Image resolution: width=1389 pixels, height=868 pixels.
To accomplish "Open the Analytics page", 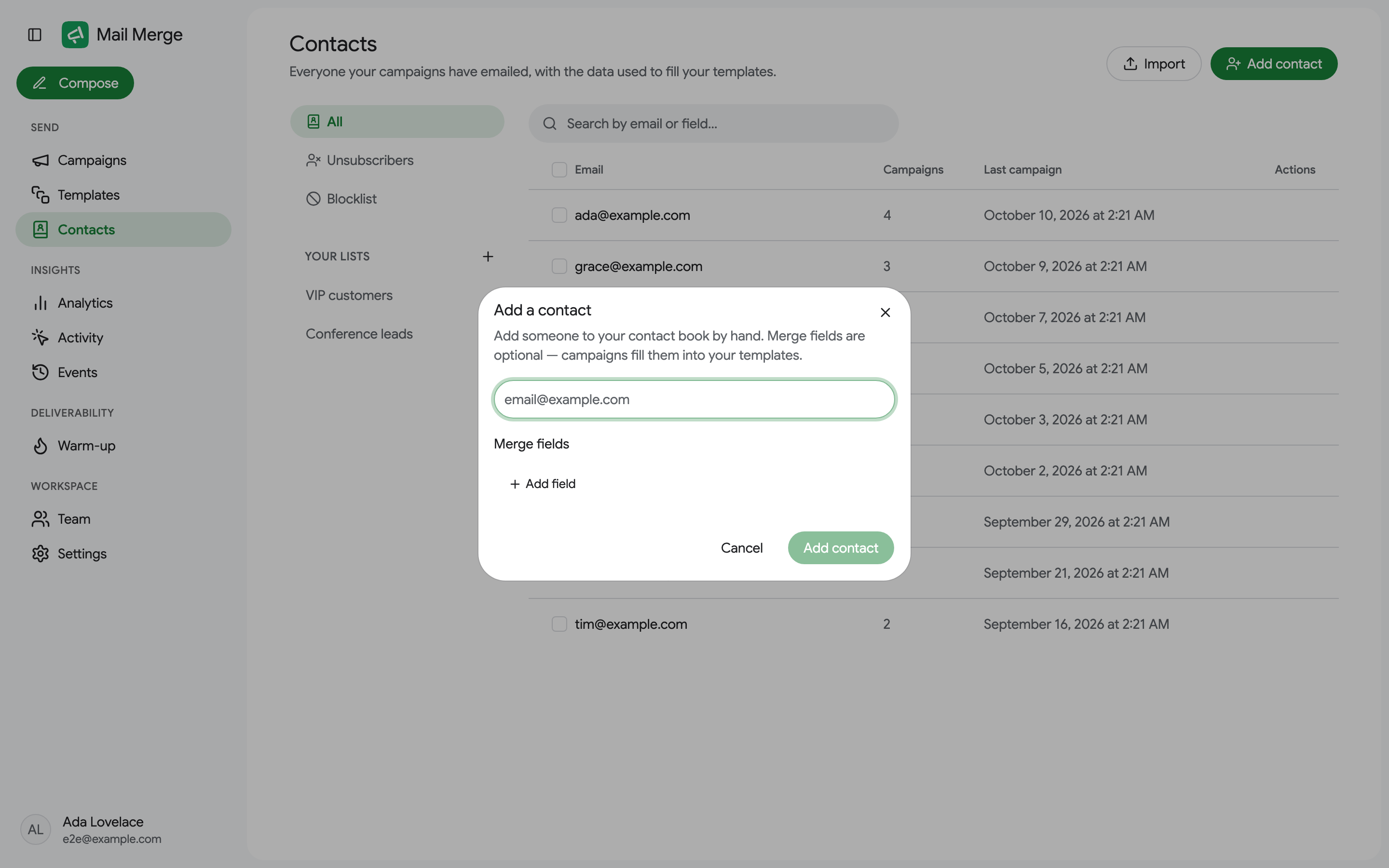I will click(x=123, y=303).
